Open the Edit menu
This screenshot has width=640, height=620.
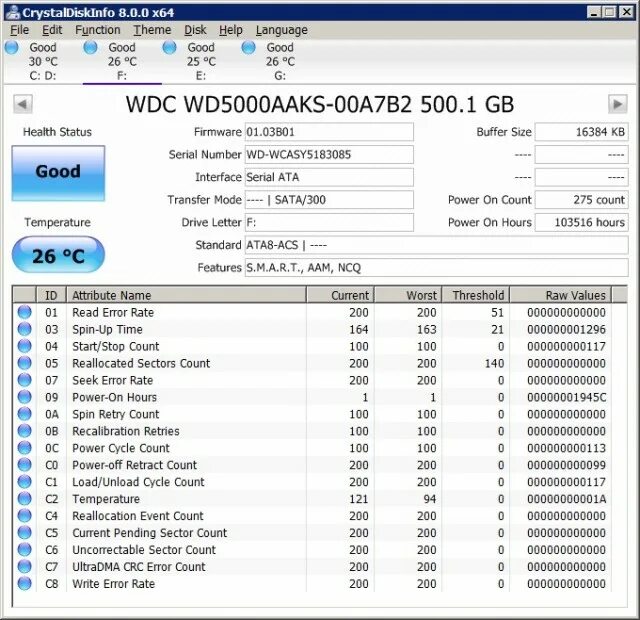[52, 30]
